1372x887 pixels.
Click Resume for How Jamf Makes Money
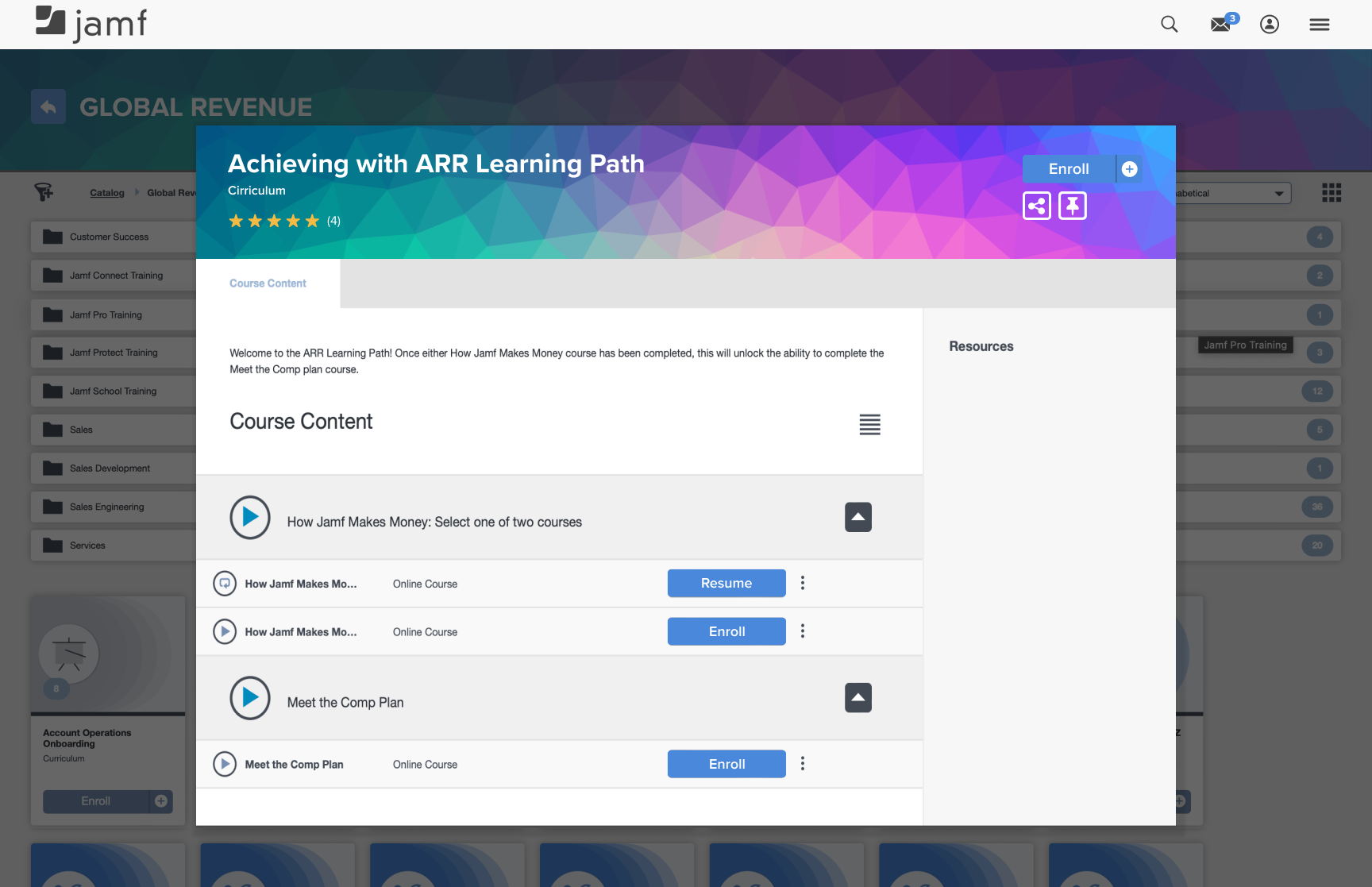pos(726,583)
